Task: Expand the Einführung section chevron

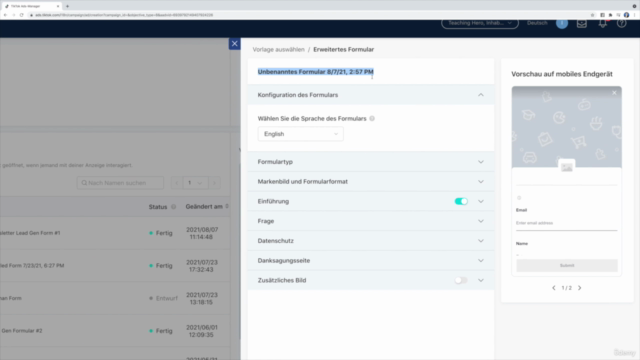Action: tap(481, 201)
